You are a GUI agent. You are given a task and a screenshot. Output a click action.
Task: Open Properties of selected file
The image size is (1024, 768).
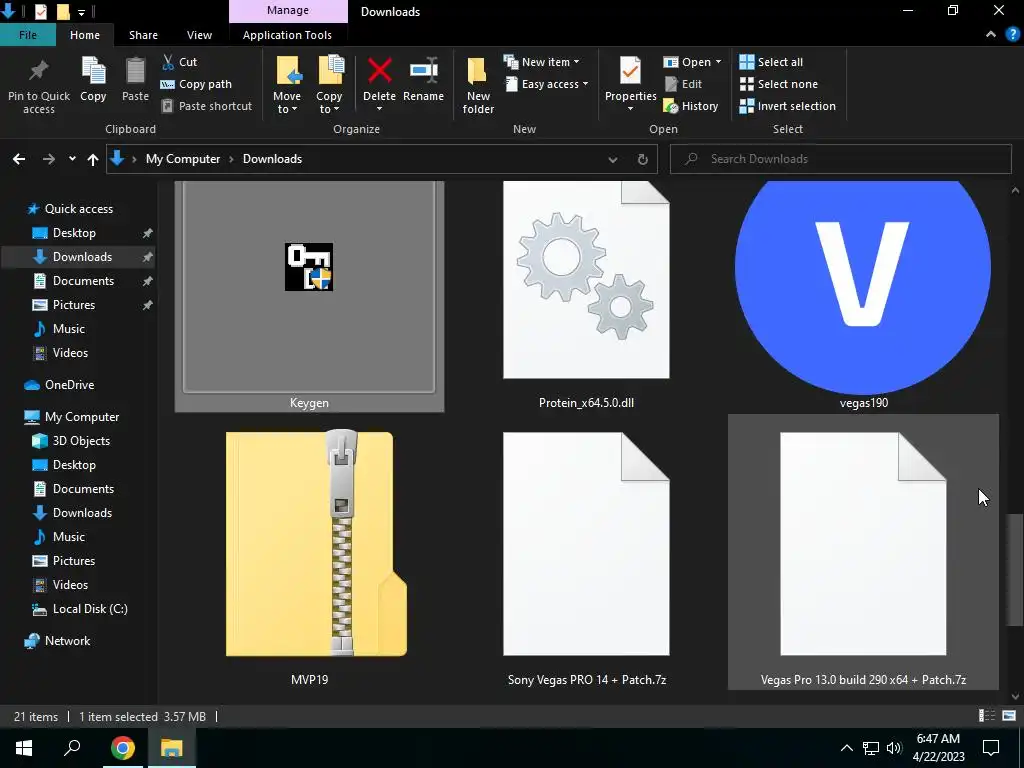(630, 78)
